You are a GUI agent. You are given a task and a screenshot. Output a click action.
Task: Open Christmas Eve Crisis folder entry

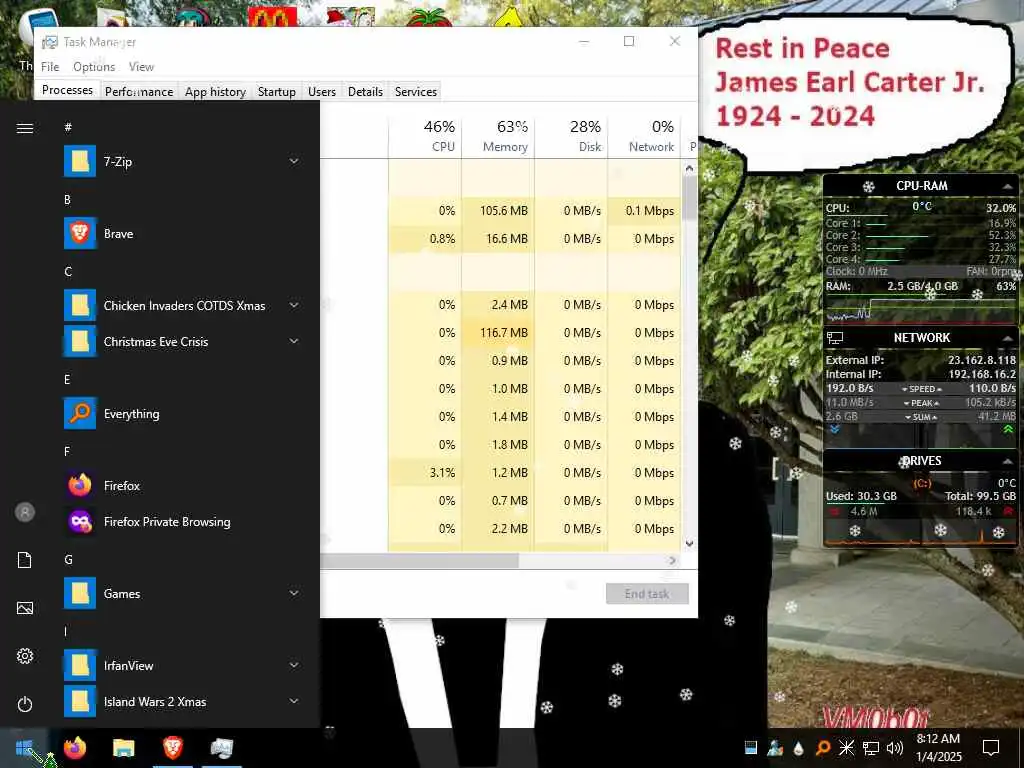[182, 341]
